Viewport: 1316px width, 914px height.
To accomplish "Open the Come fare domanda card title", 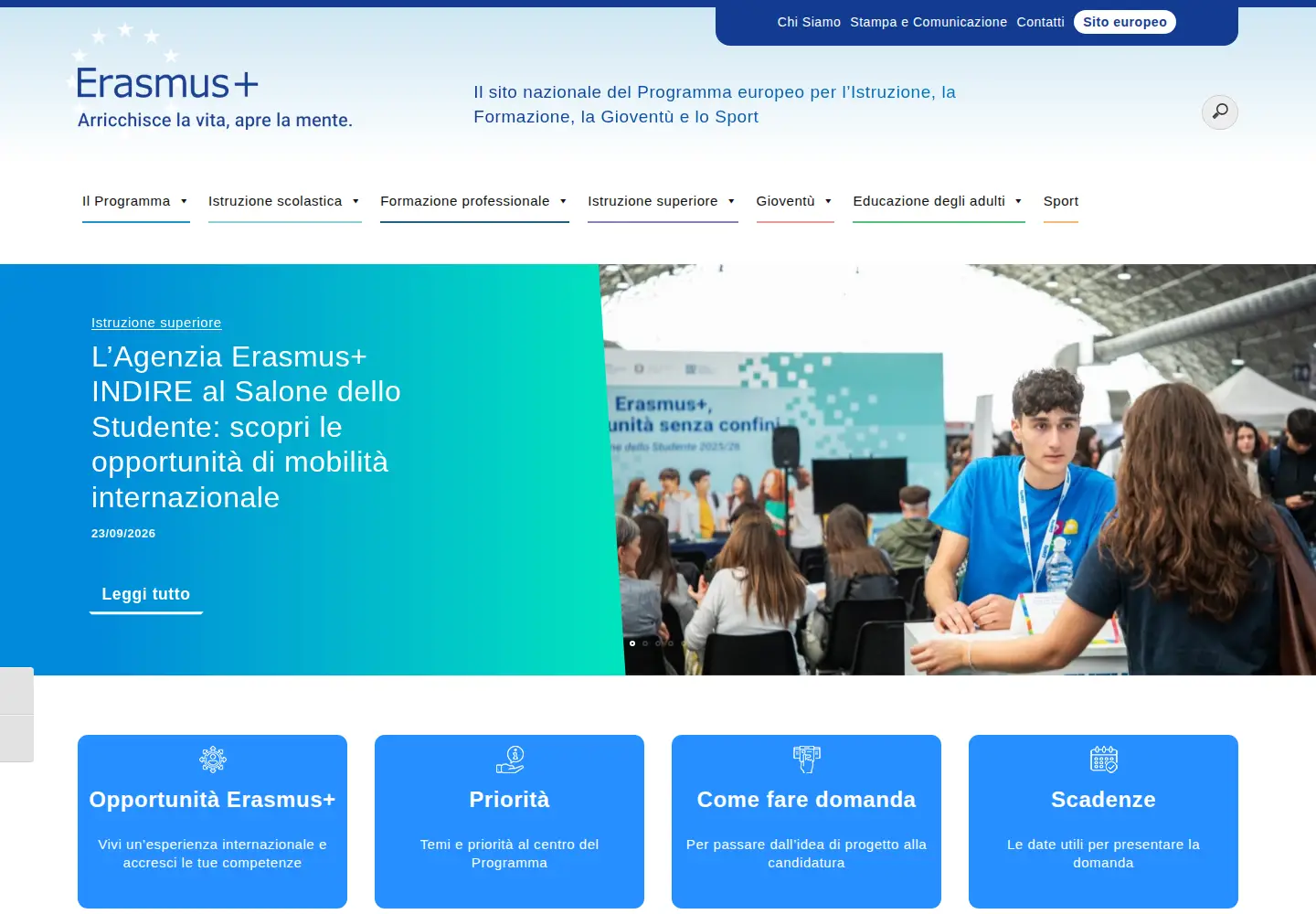I will click(806, 800).
